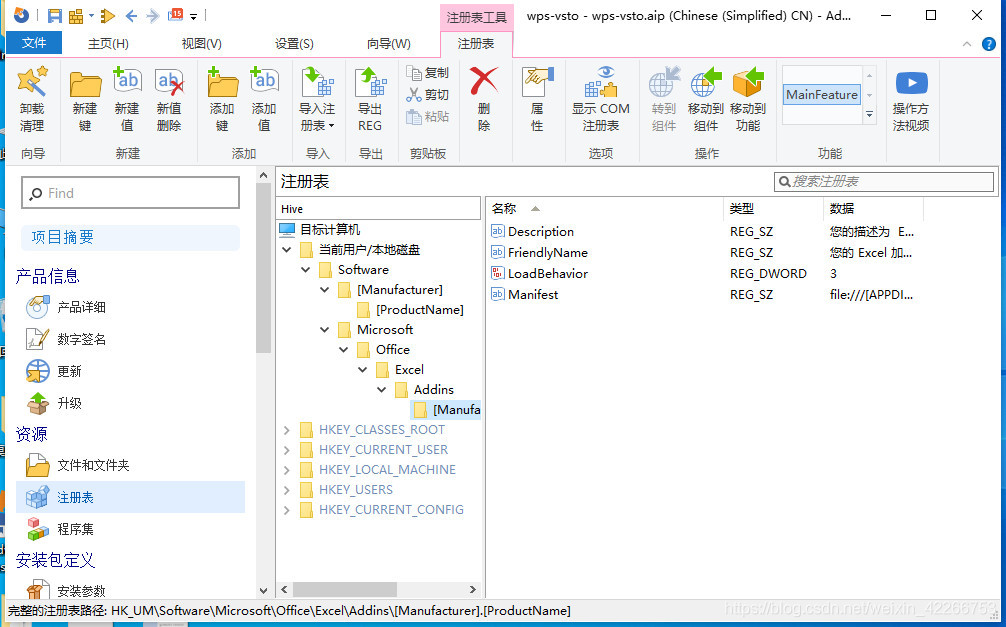Toggle 显示COM注册表 option
Viewport: 1006px width, 627px height.
(601, 98)
